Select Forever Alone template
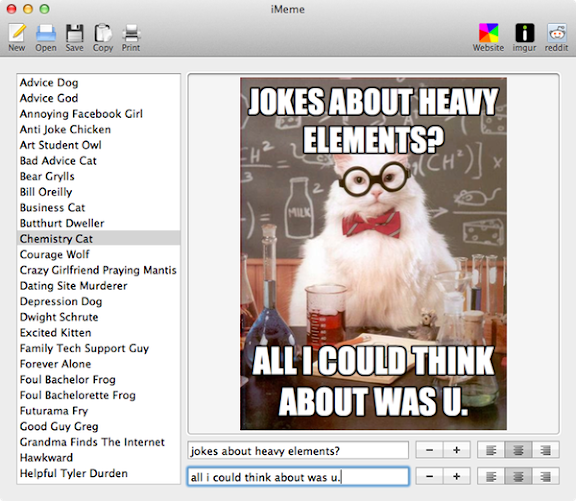This screenshot has height=501, width=576. tap(98, 364)
